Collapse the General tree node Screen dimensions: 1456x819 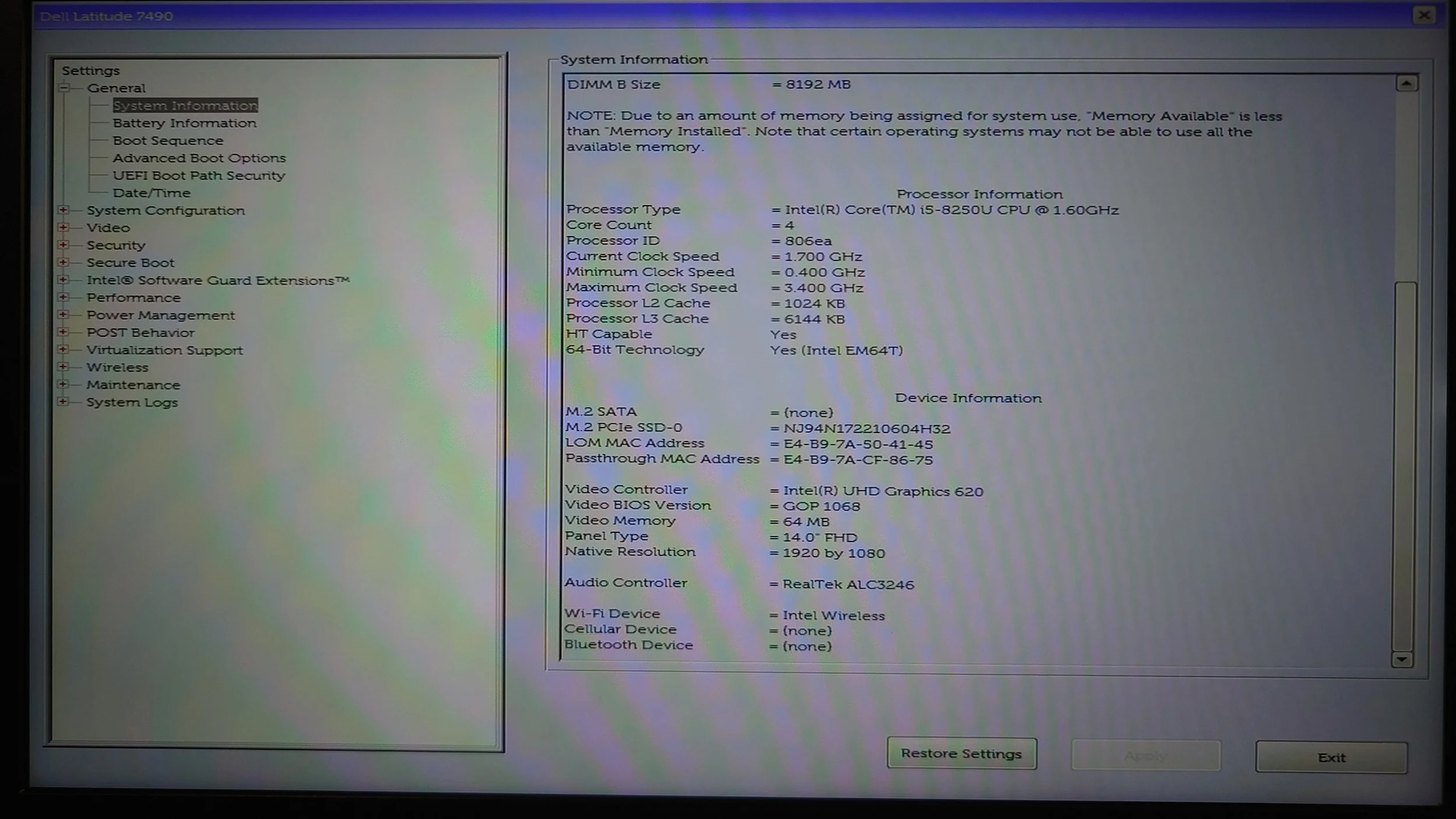[x=63, y=88]
